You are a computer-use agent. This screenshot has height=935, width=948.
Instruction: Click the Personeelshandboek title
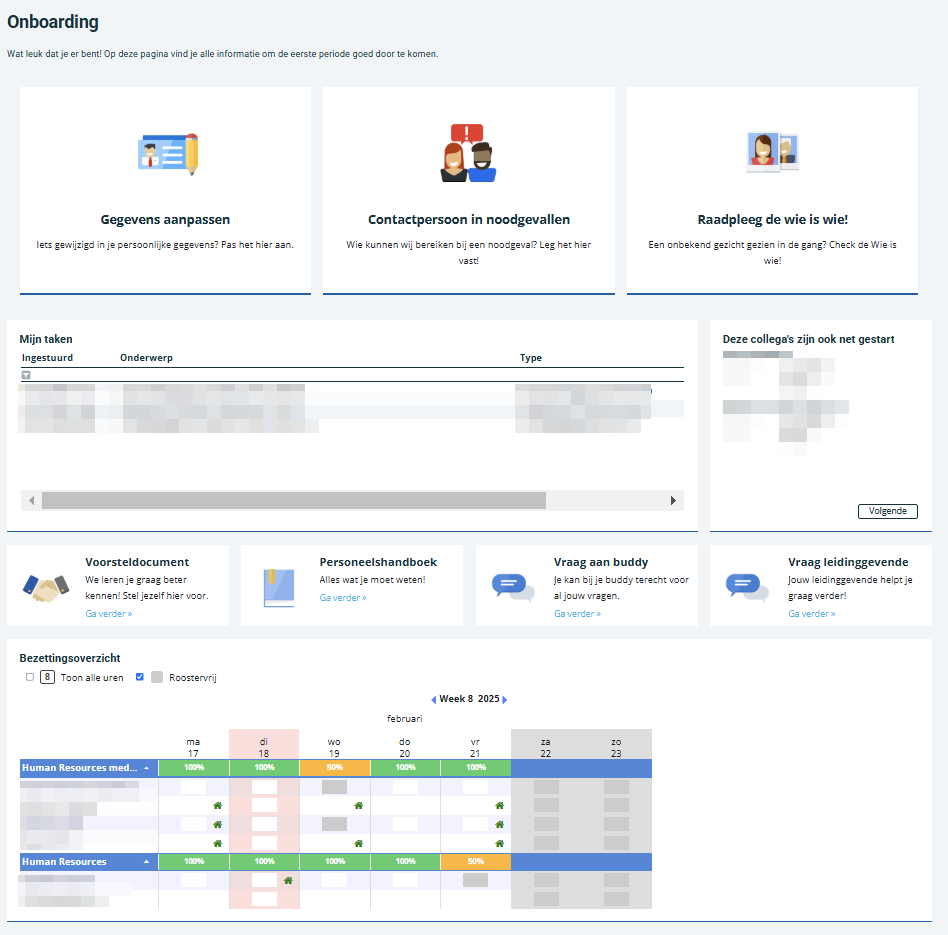378,562
